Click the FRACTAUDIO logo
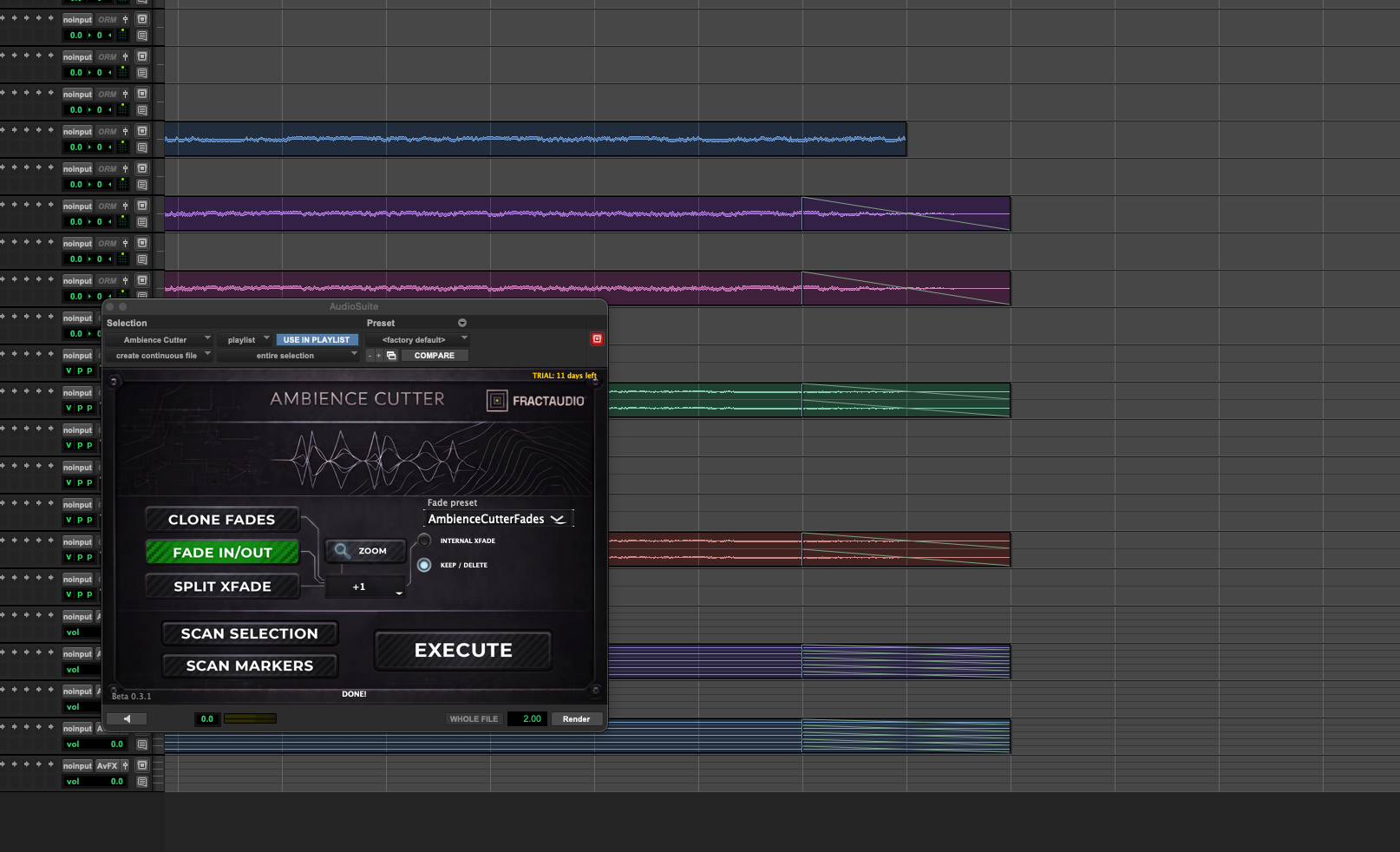Image resolution: width=1400 pixels, height=852 pixels. tap(535, 401)
